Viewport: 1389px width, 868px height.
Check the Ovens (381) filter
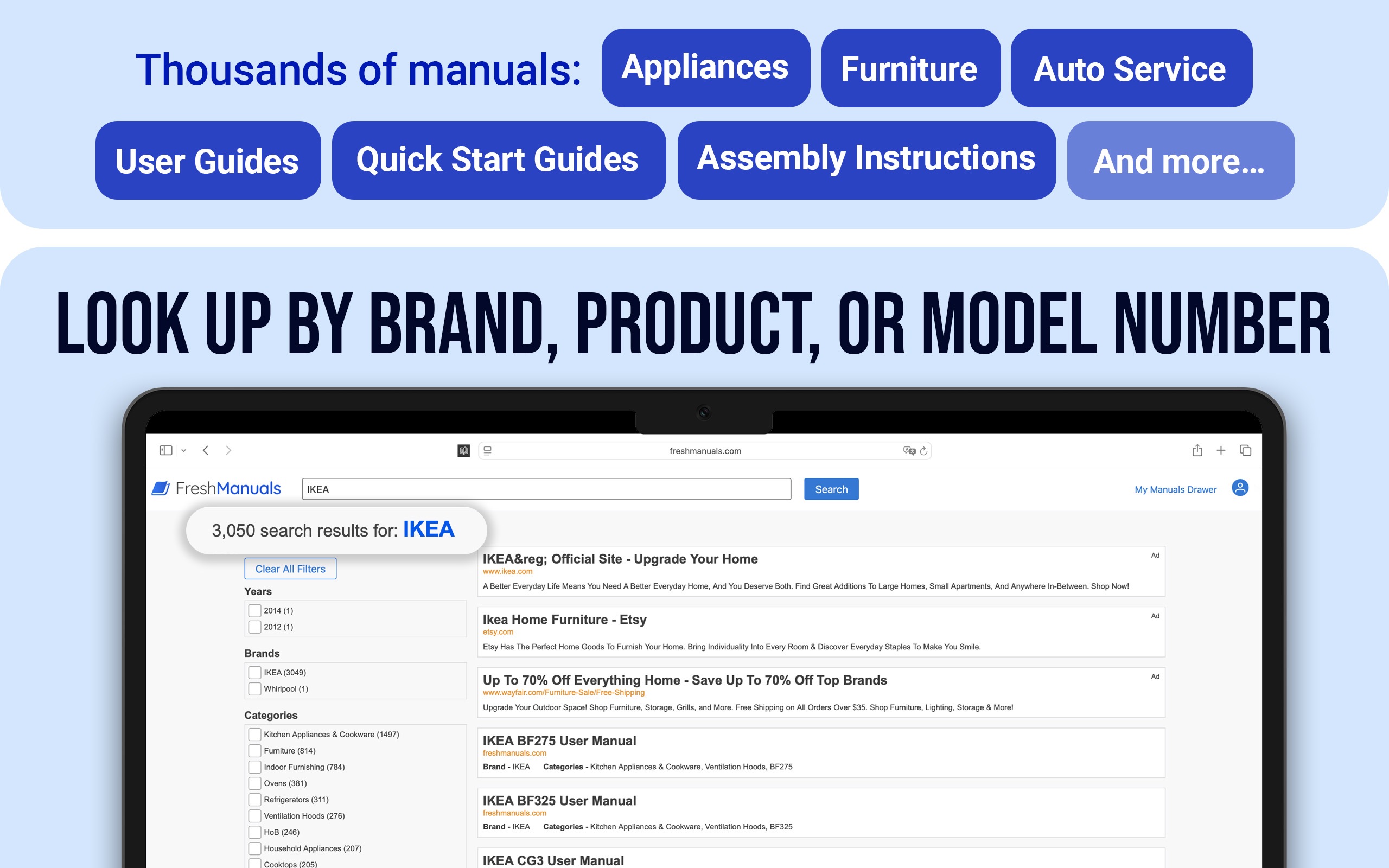pyautogui.click(x=255, y=783)
